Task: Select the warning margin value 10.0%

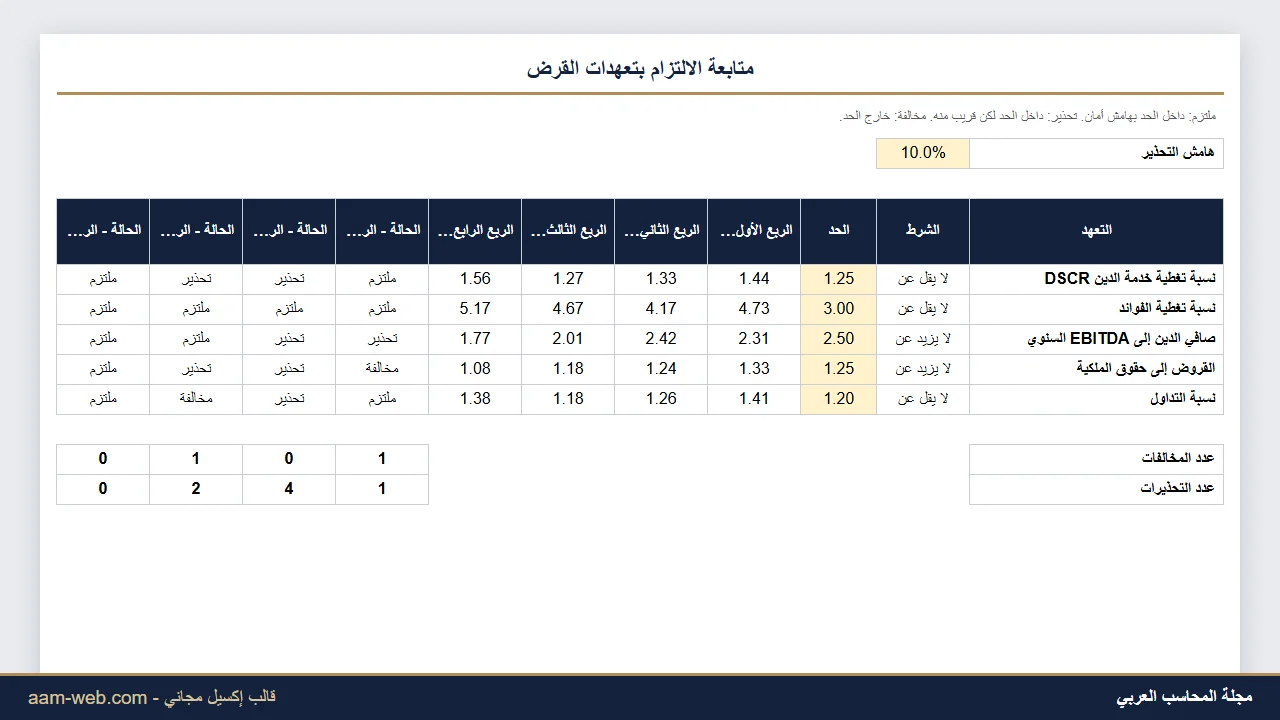Action: click(923, 153)
